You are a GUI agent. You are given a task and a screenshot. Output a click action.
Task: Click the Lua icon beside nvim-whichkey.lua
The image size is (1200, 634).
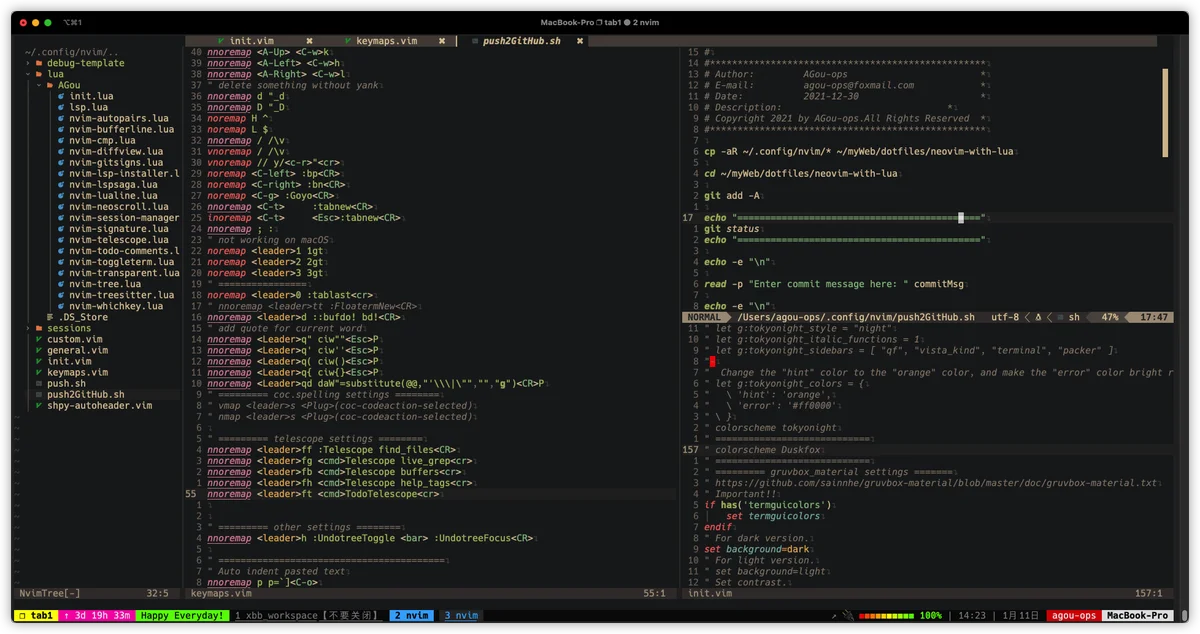point(61,306)
